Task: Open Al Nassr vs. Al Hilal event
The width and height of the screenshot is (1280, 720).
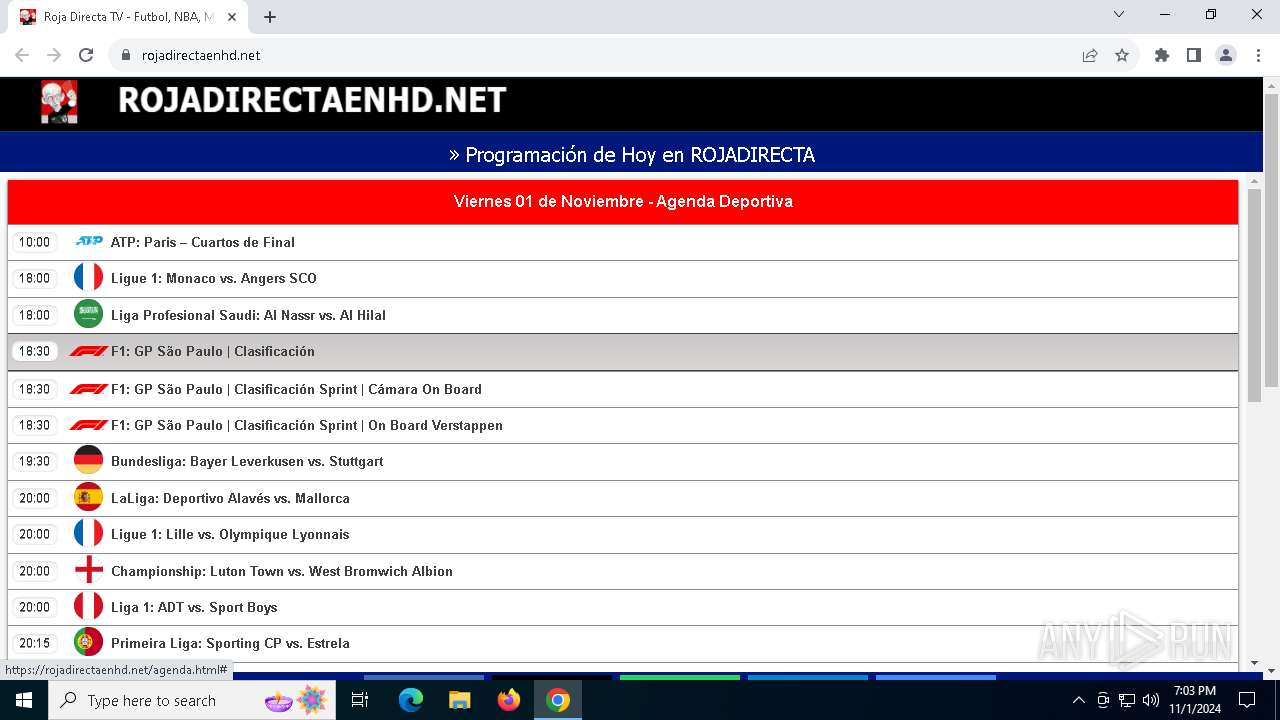Action: (248, 315)
